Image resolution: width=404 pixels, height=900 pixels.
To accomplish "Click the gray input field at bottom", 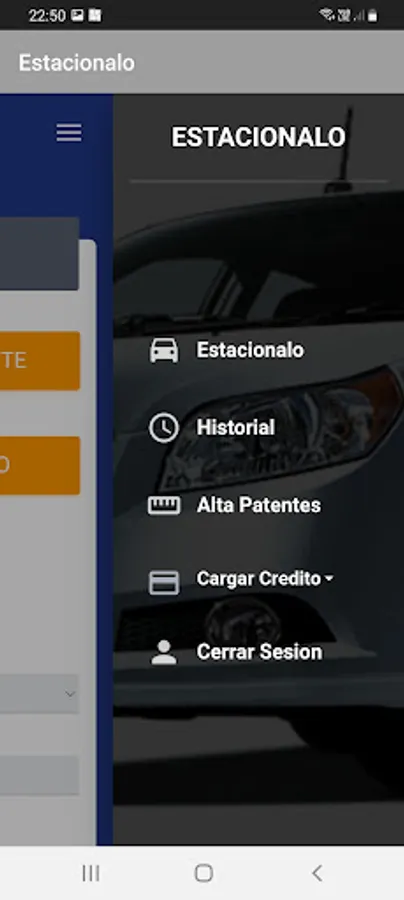I will click(x=39, y=775).
